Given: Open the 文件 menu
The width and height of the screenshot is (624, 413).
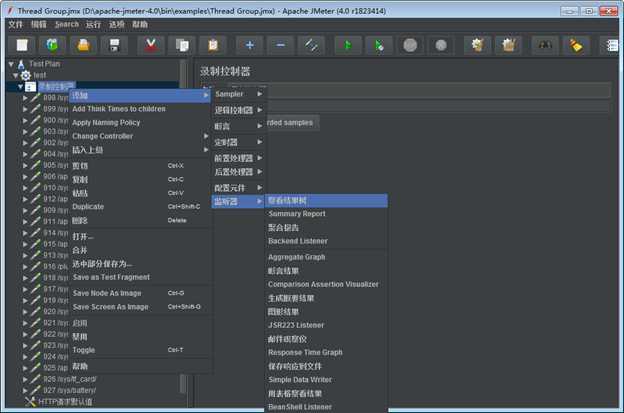Looking at the screenshot, I should 16,24.
